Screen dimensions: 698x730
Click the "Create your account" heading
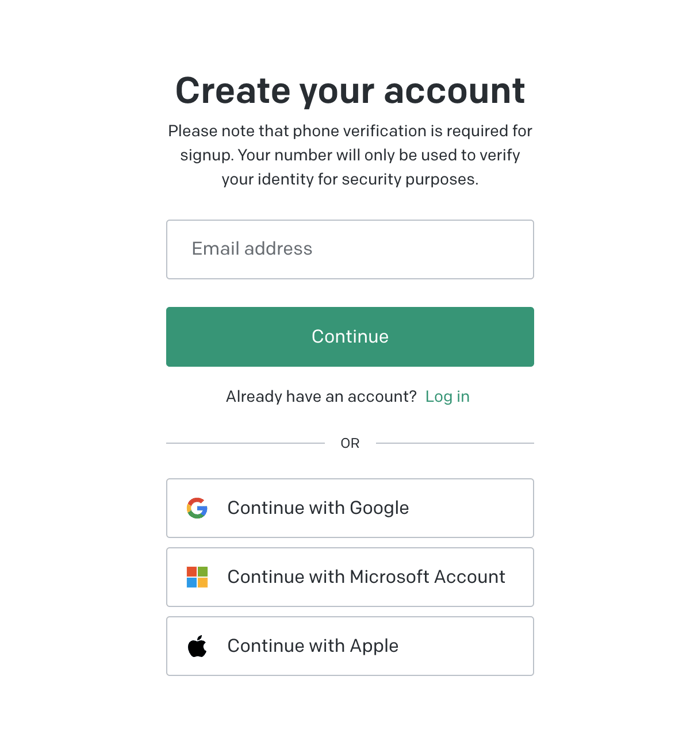[350, 90]
